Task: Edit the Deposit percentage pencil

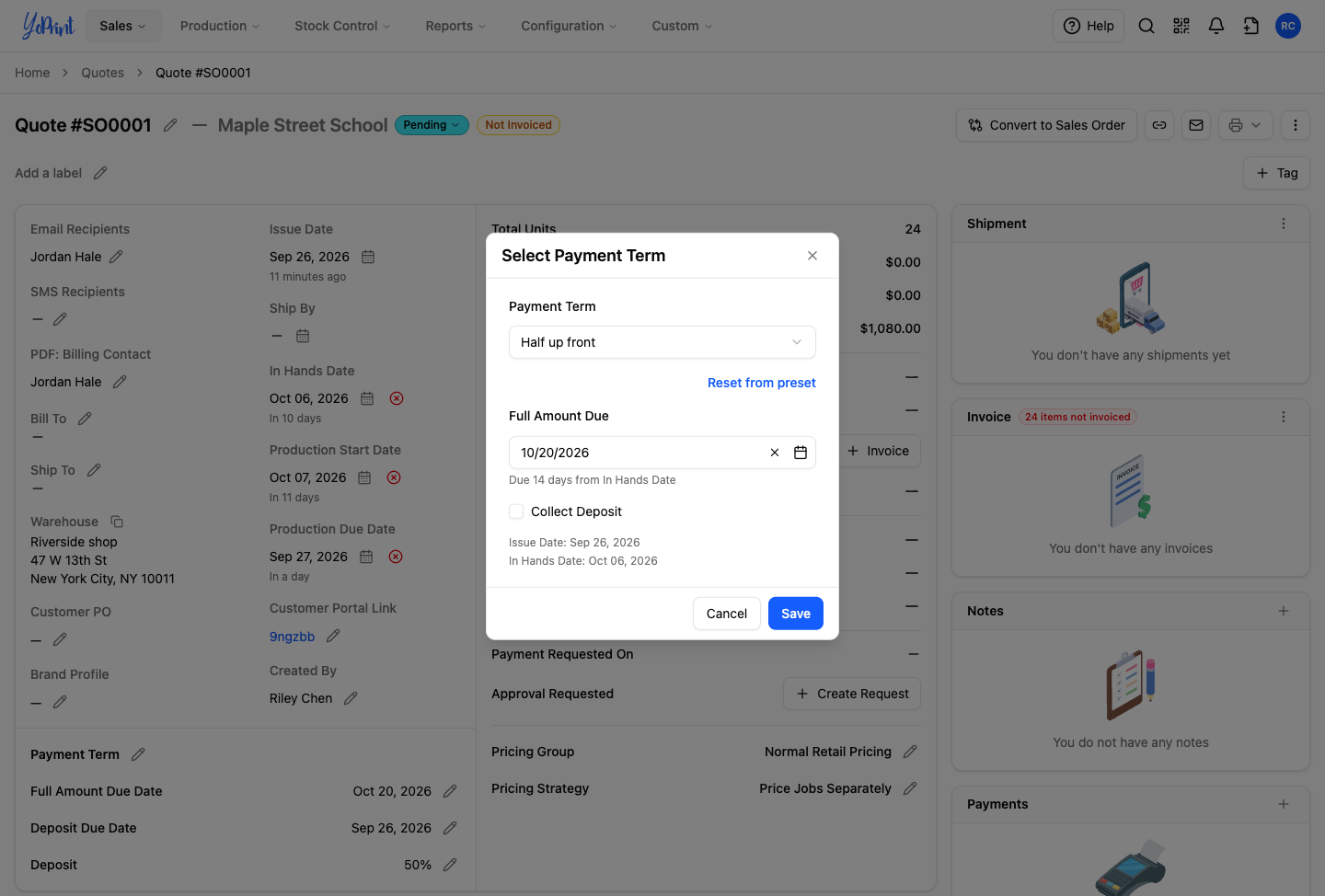Action: point(450,865)
